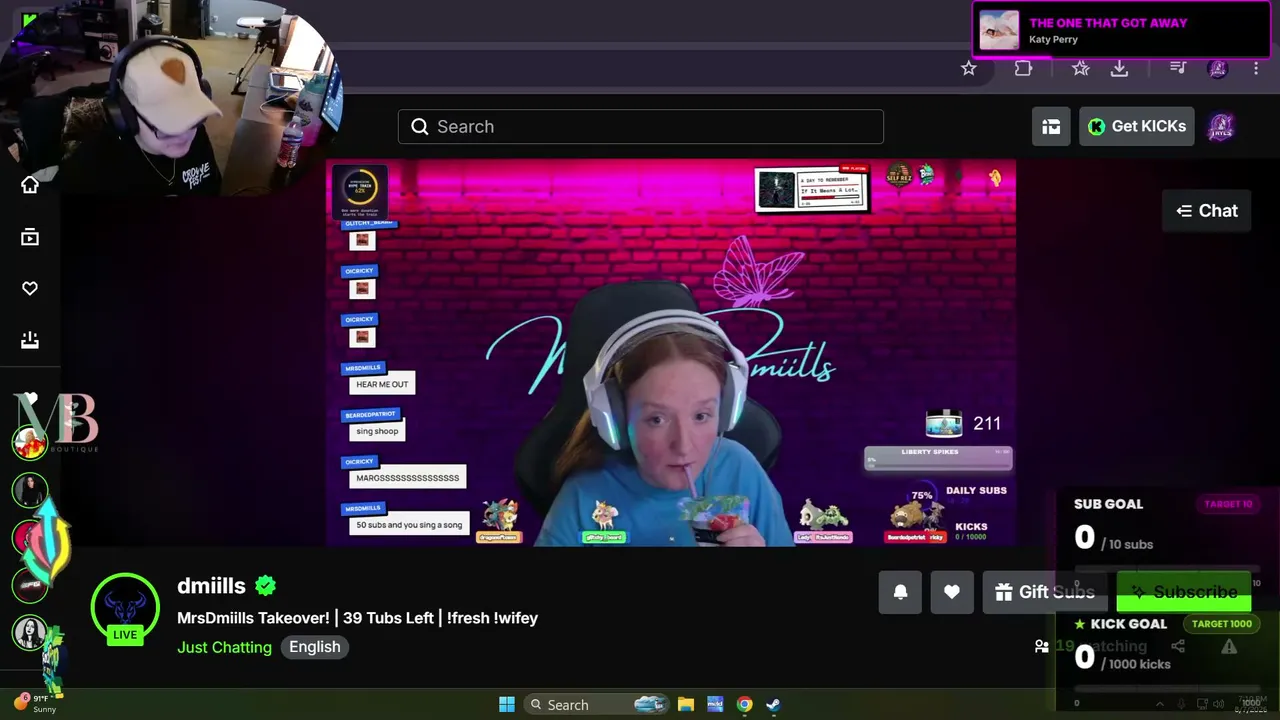Screen dimensions: 1280x720
Task: Click the Katy Perry album art thumbnail
Action: (x=999, y=30)
